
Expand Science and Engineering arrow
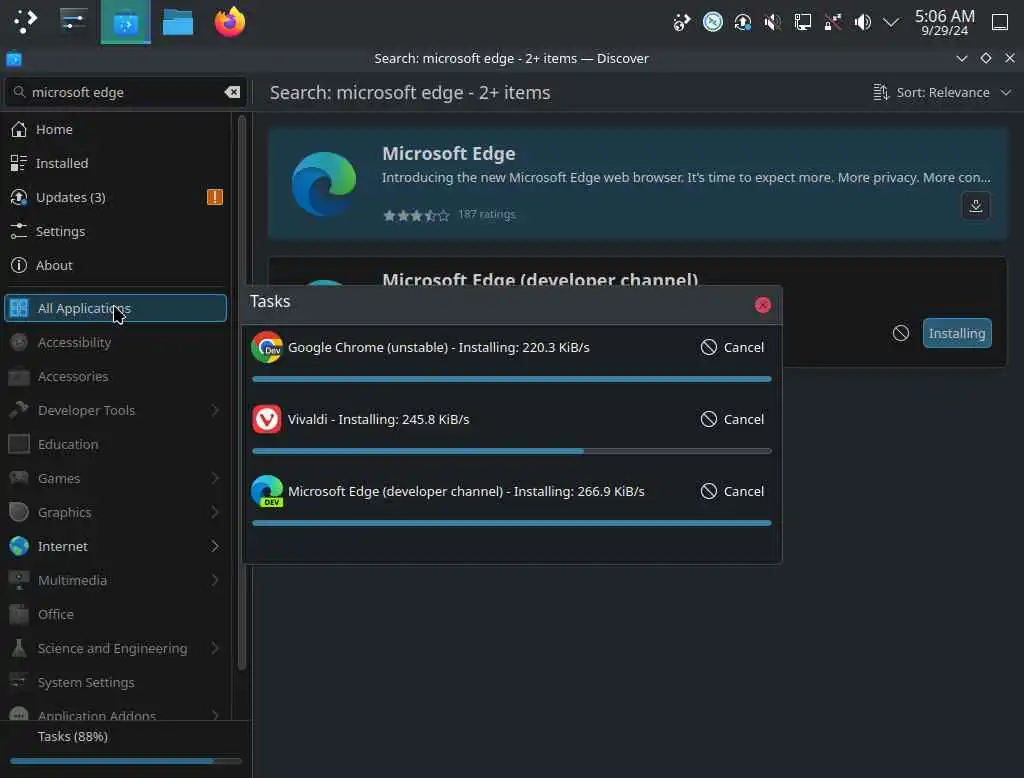pyautogui.click(x=215, y=648)
